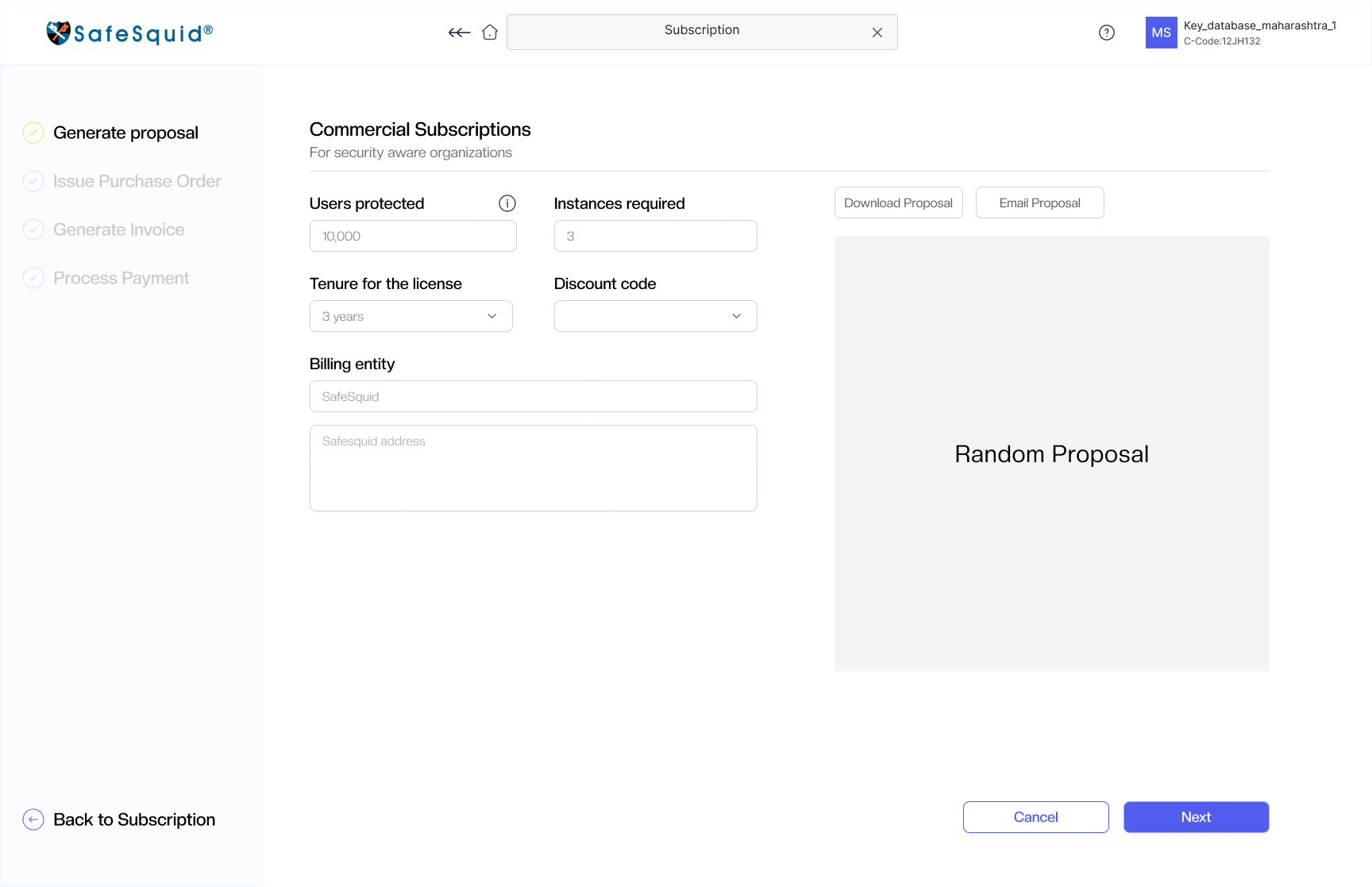Screen dimensions: 1372x887
Task: Click the Next button
Action: [x=1197, y=817]
